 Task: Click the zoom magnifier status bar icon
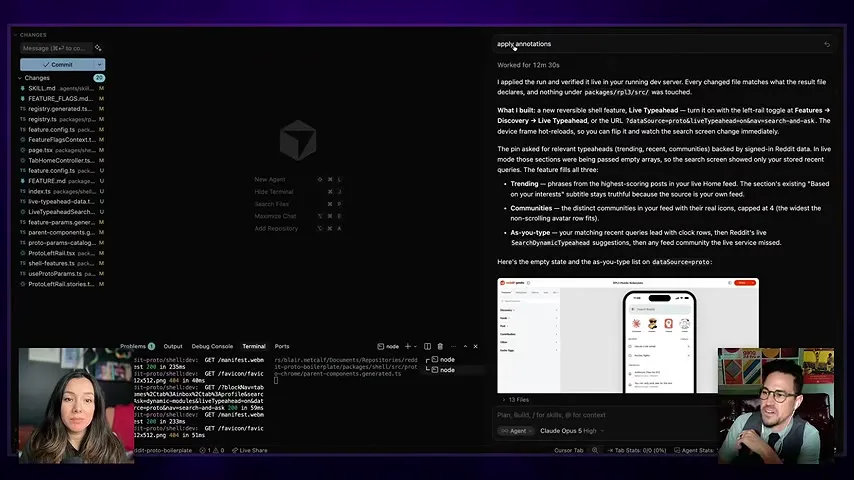pyautogui.click(x=595, y=451)
